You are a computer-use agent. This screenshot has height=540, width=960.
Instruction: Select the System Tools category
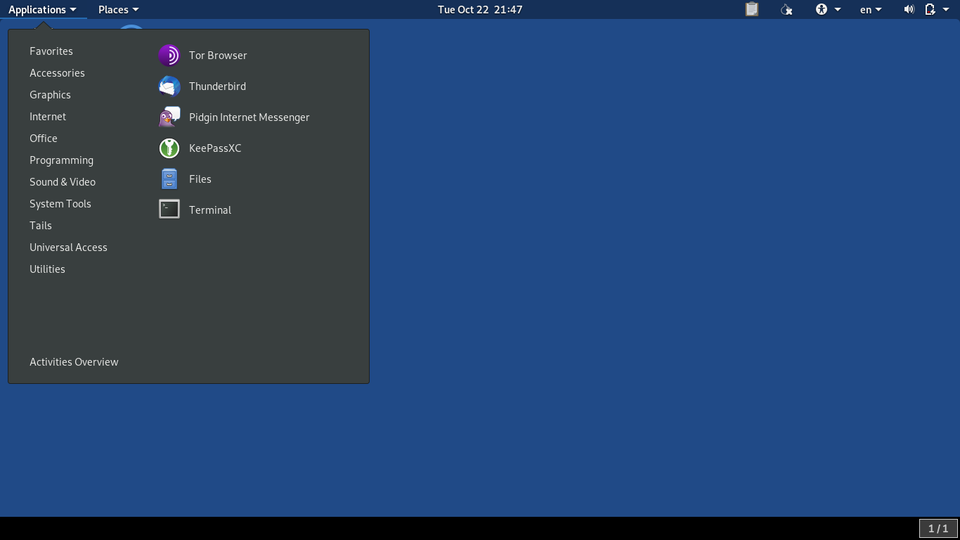point(60,204)
